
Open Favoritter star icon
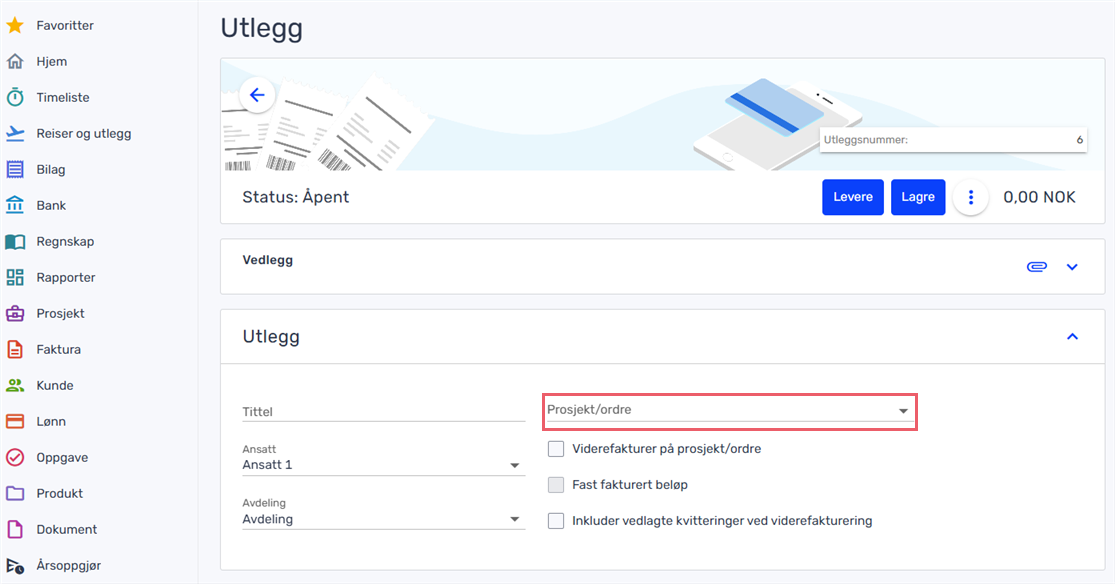(15, 26)
